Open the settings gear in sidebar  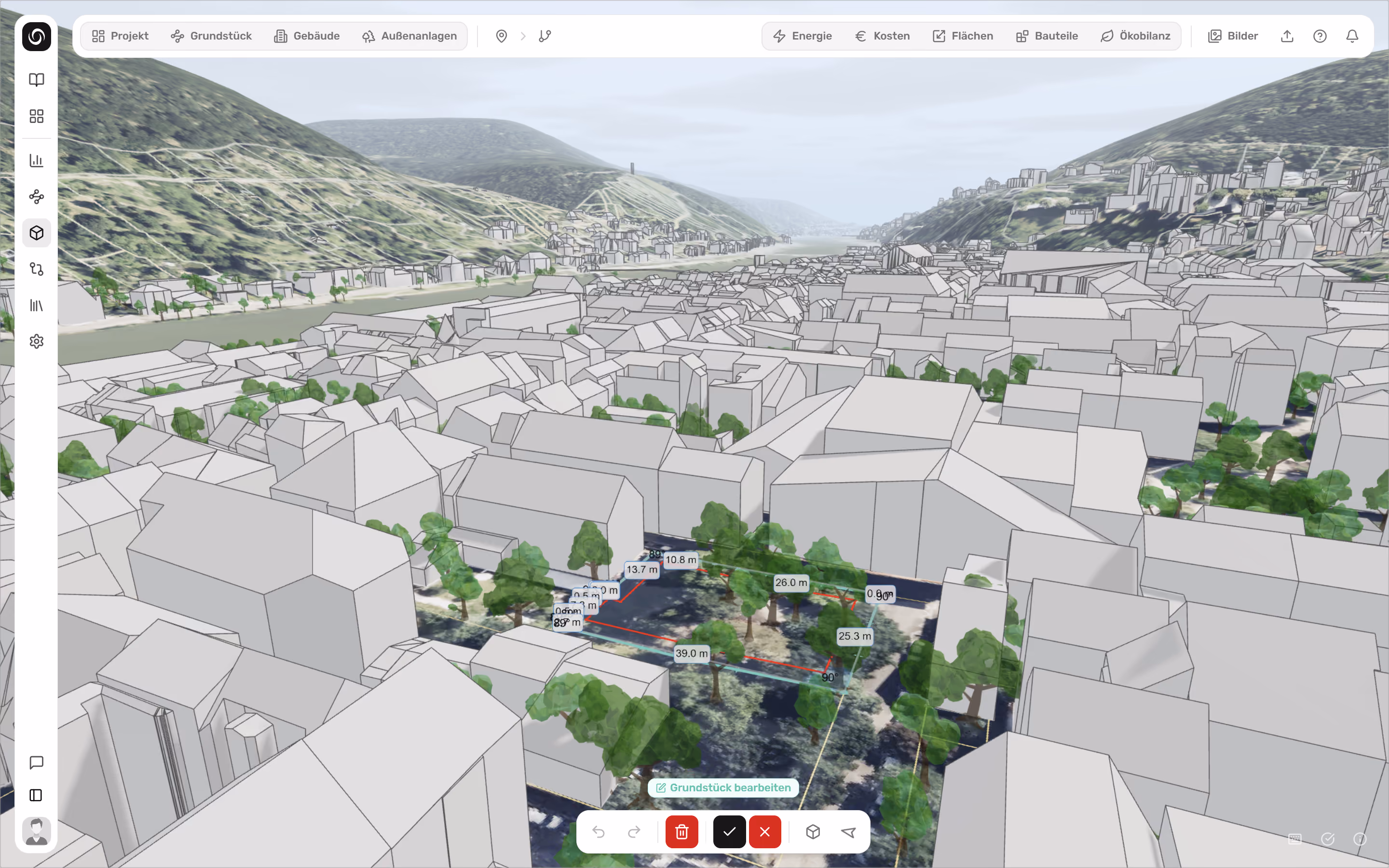(36, 341)
